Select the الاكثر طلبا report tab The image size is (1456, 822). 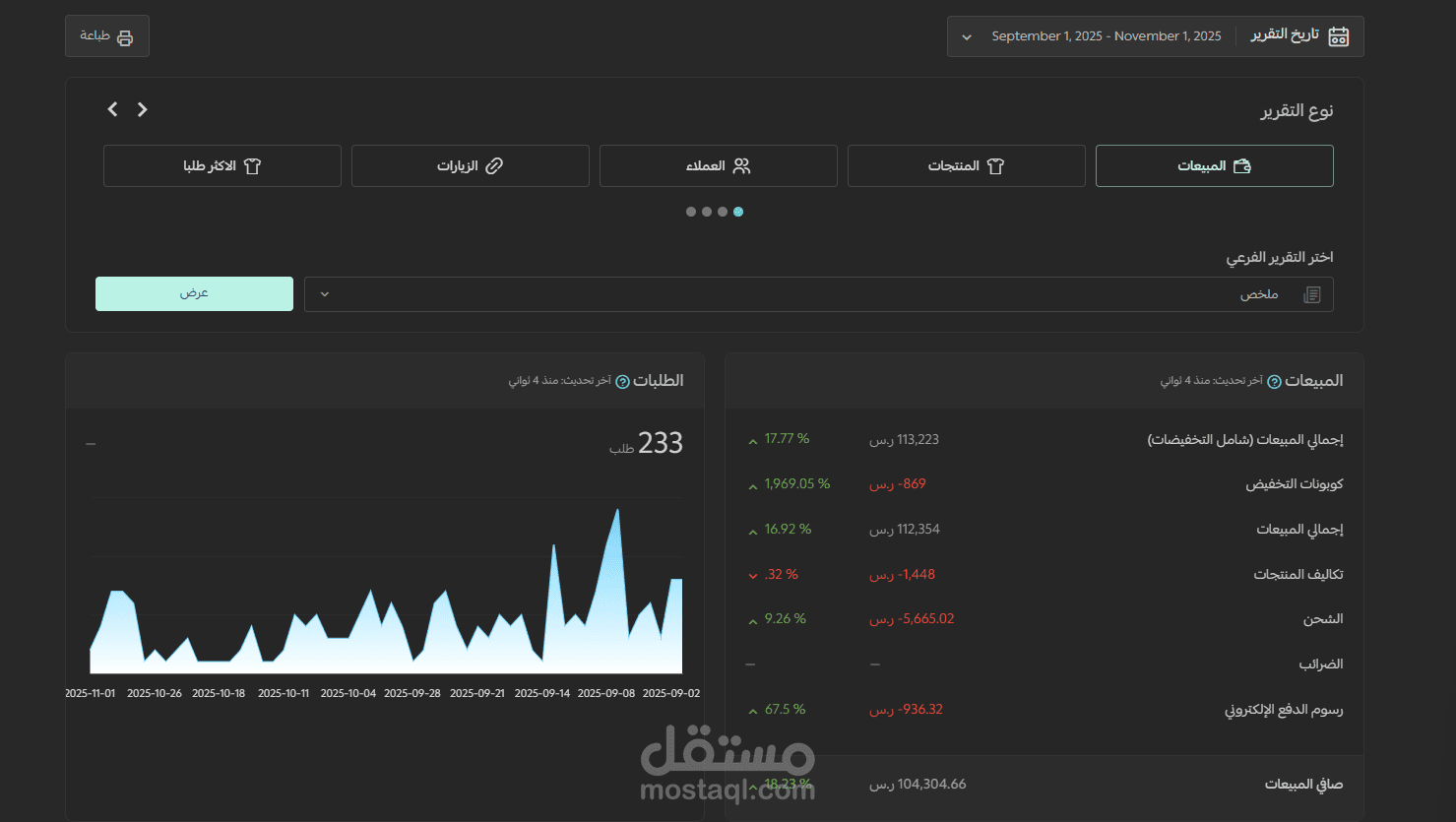pyautogui.click(x=222, y=165)
